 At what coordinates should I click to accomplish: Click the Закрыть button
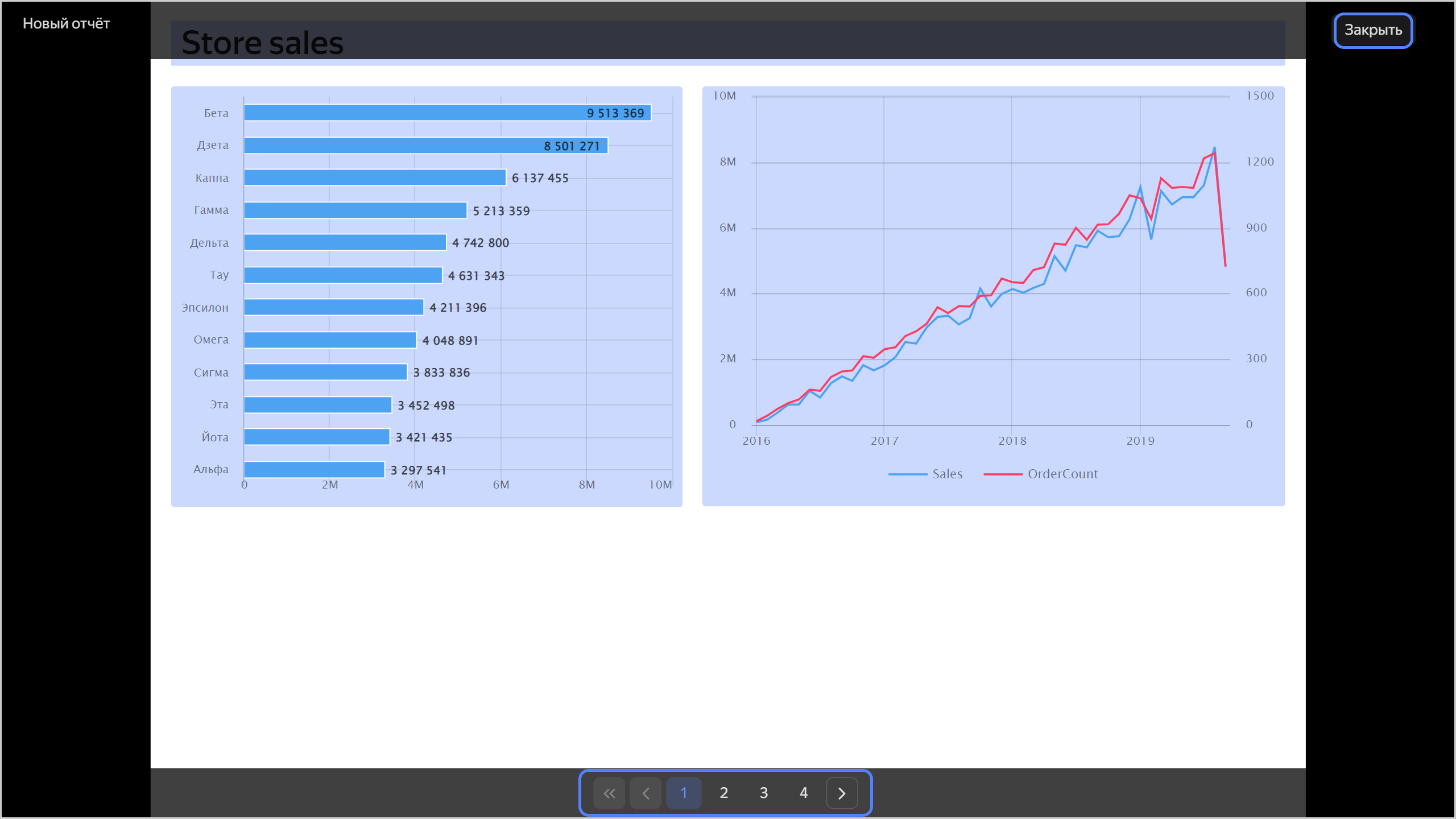1372,30
